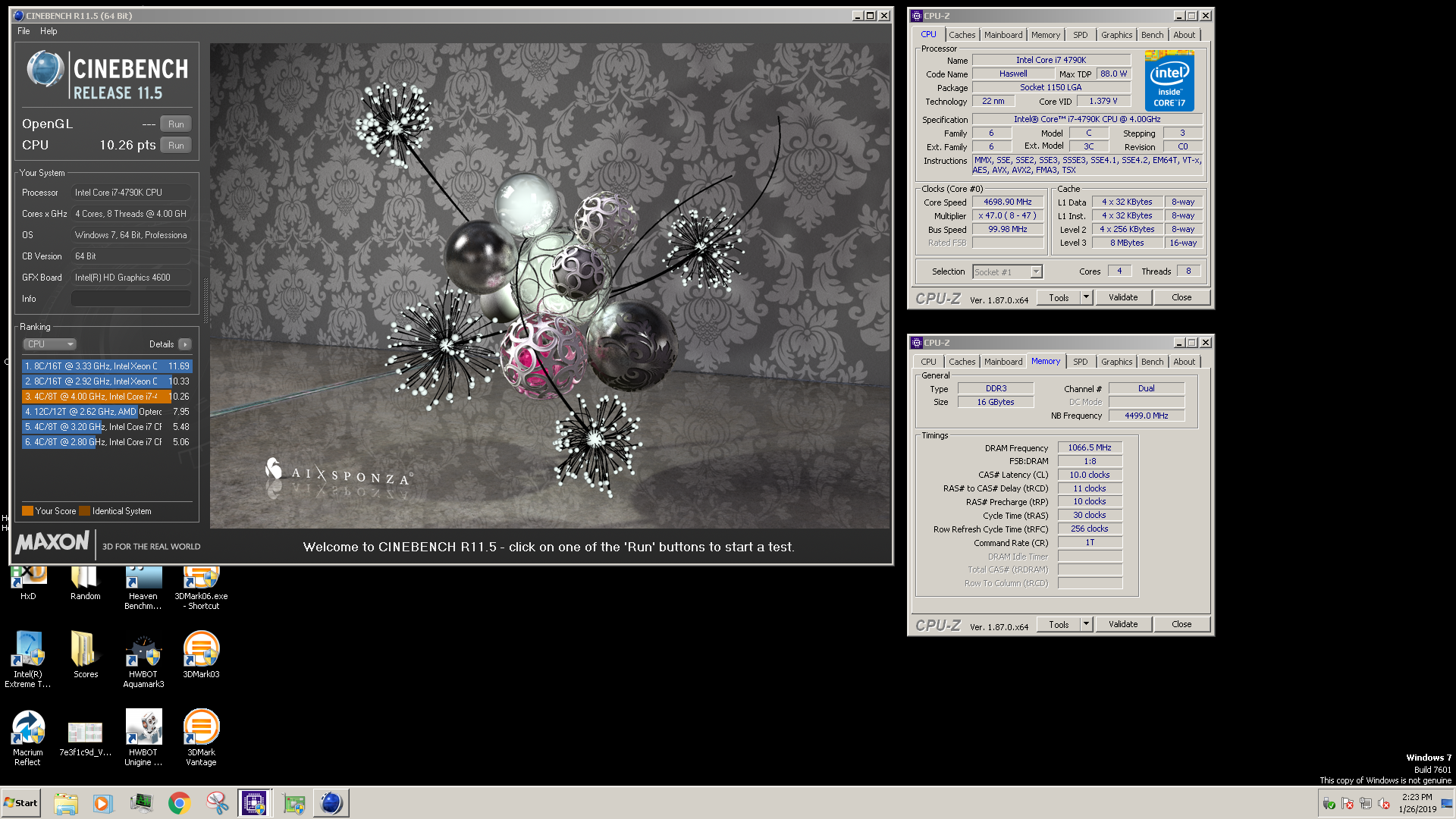
Task: Open Windows Media Player from the taskbar
Action: (x=102, y=803)
